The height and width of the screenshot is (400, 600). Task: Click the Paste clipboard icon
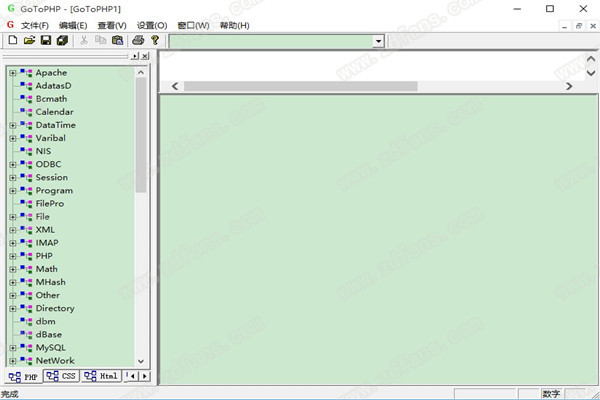(117, 40)
